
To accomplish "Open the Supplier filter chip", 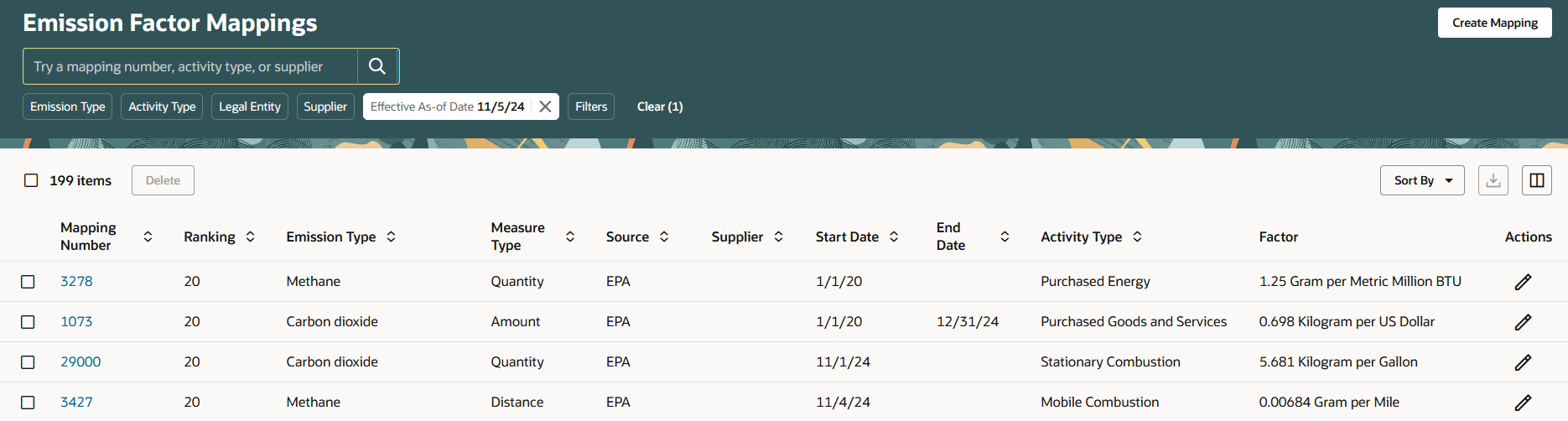I will (325, 107).
